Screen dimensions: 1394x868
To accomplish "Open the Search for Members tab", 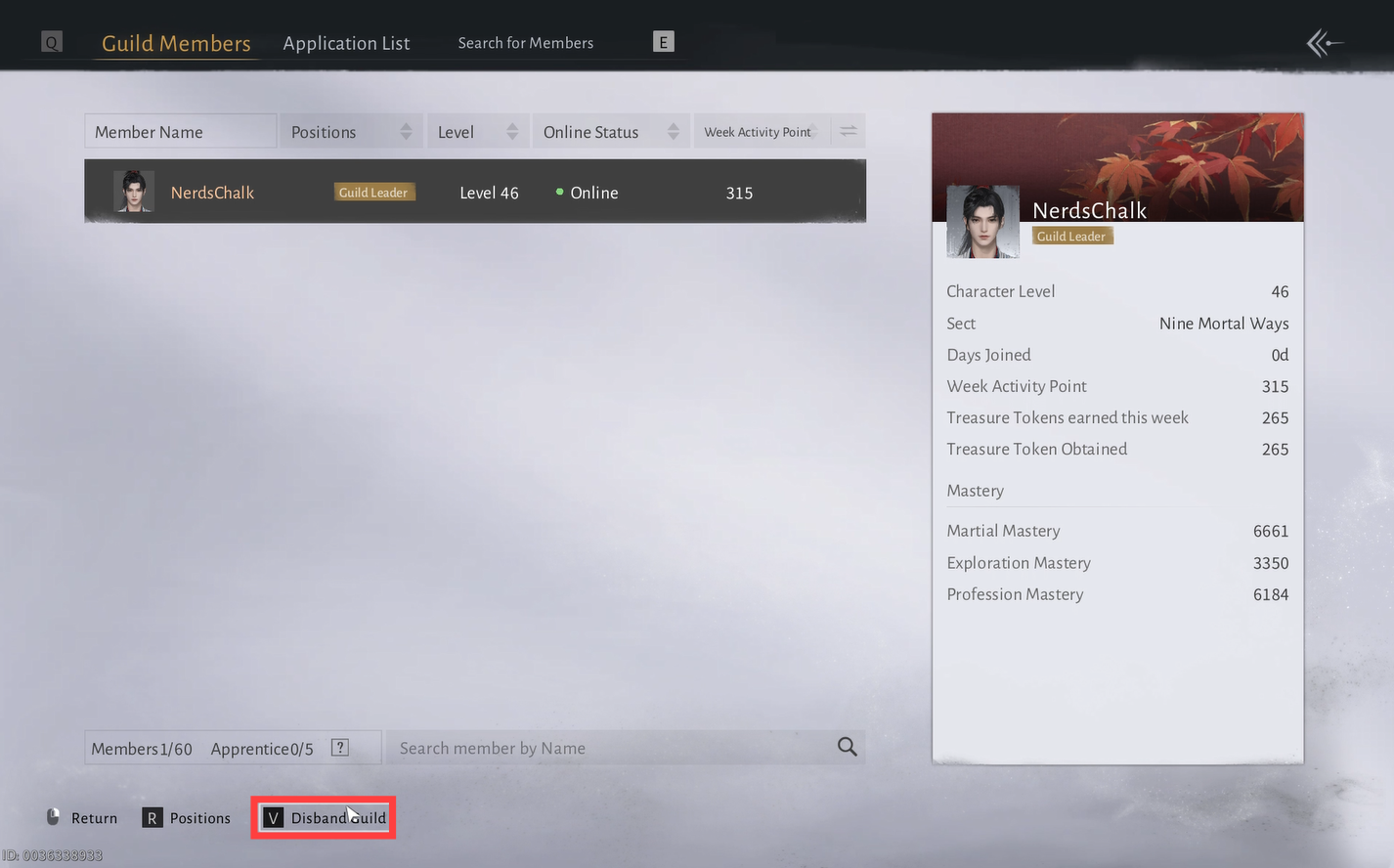I will tap(525, 43).
